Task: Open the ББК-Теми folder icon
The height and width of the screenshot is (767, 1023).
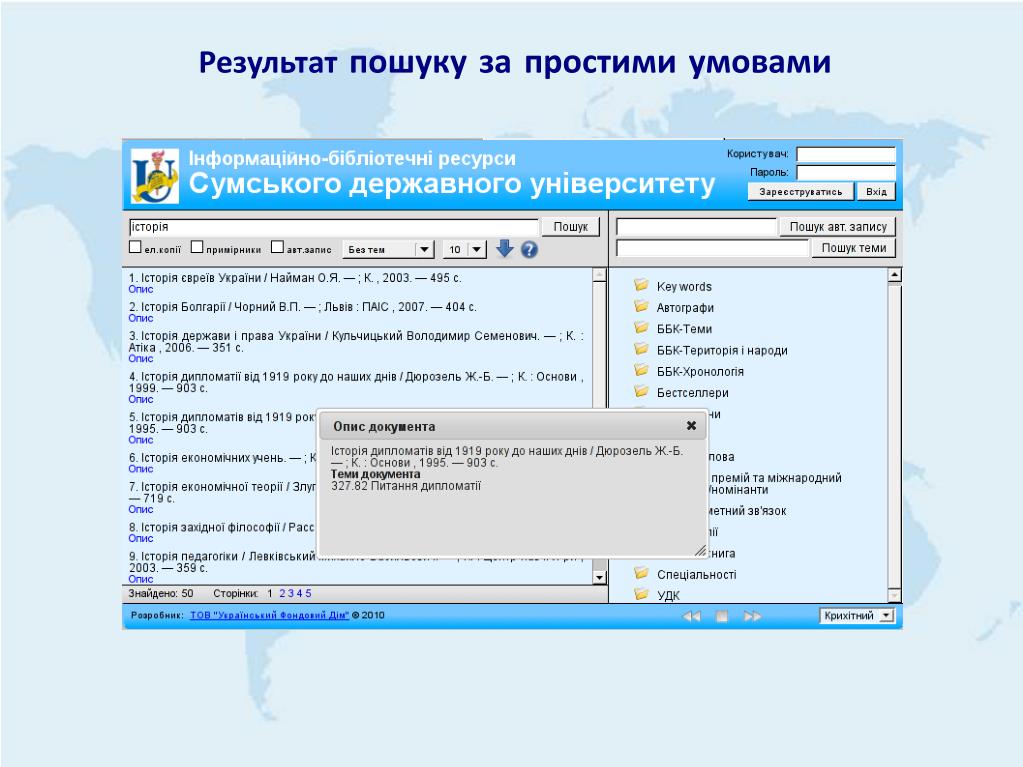Action: (641, 327)
